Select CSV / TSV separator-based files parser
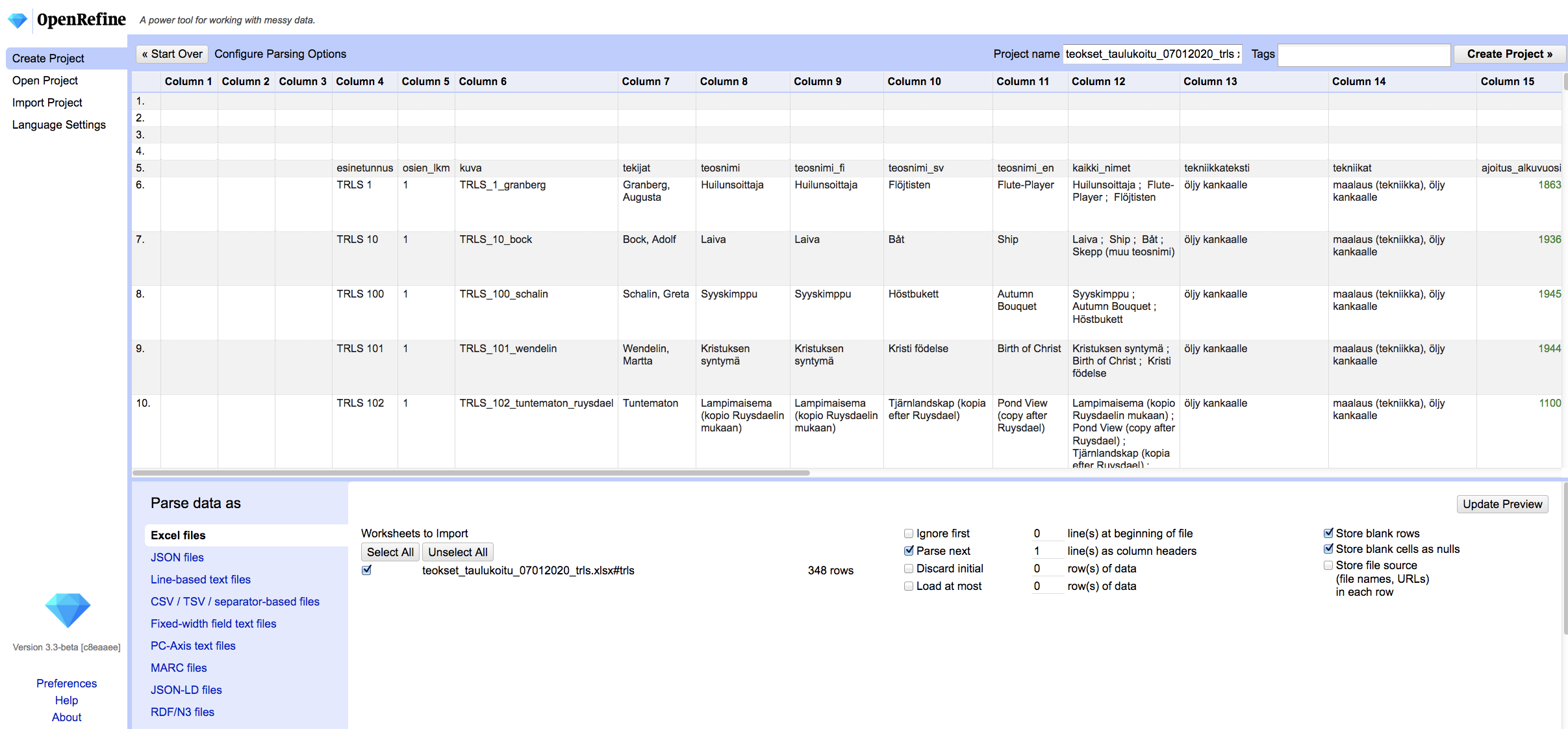Screen dimensions: 1568x729 pos(234,602)
